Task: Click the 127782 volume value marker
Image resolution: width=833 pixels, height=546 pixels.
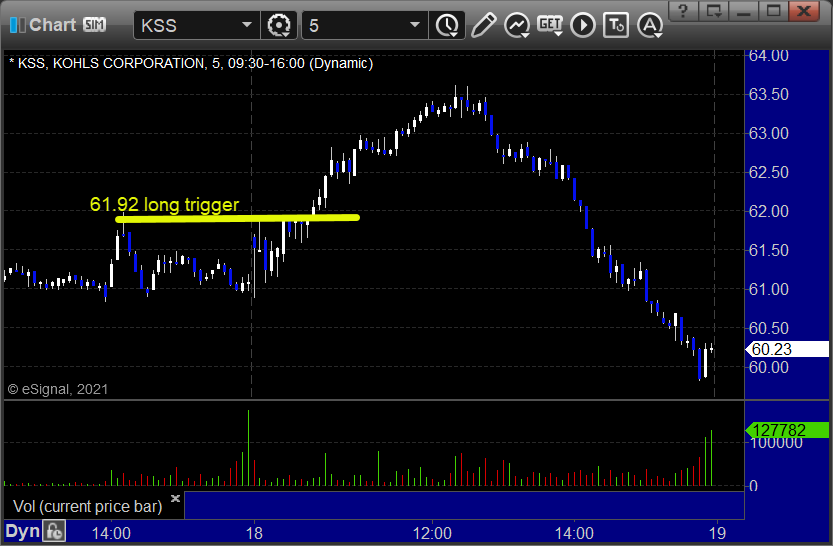Action: [x=787, y=430]
